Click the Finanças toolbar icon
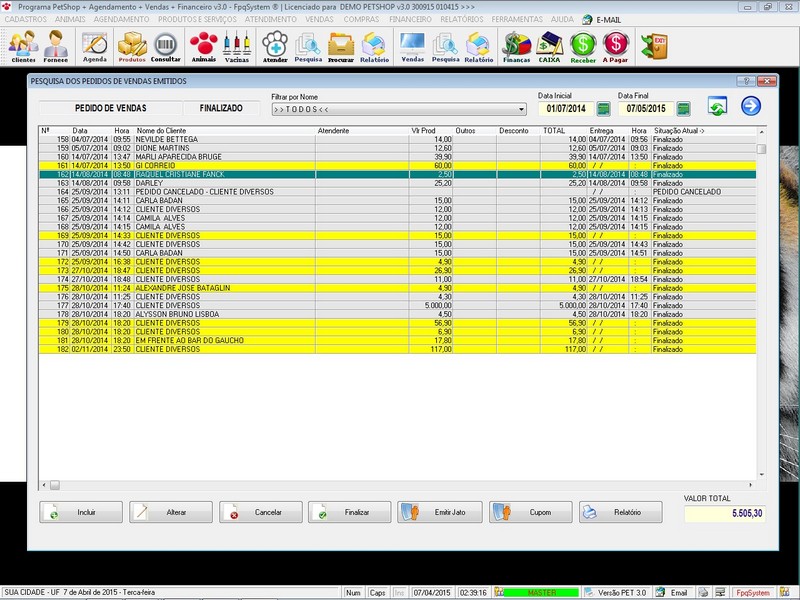 pyautogui.click(x=516, y=45)
